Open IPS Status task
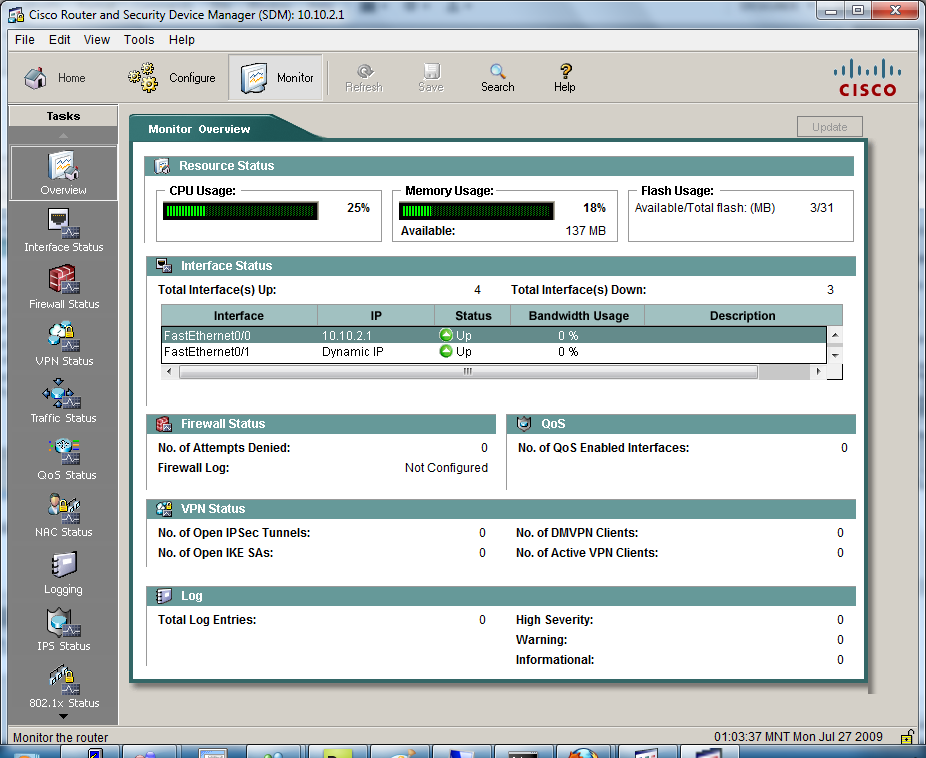 [x=63, y=630]
